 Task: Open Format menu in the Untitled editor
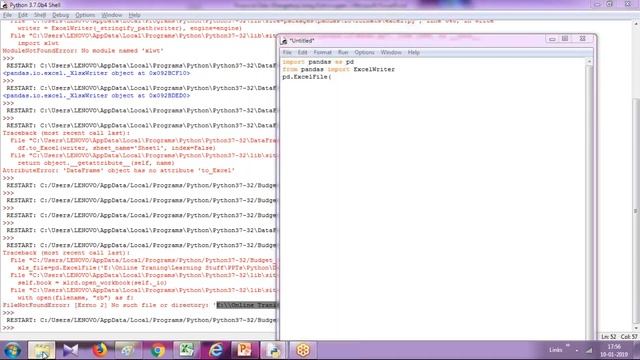(322, 52)
